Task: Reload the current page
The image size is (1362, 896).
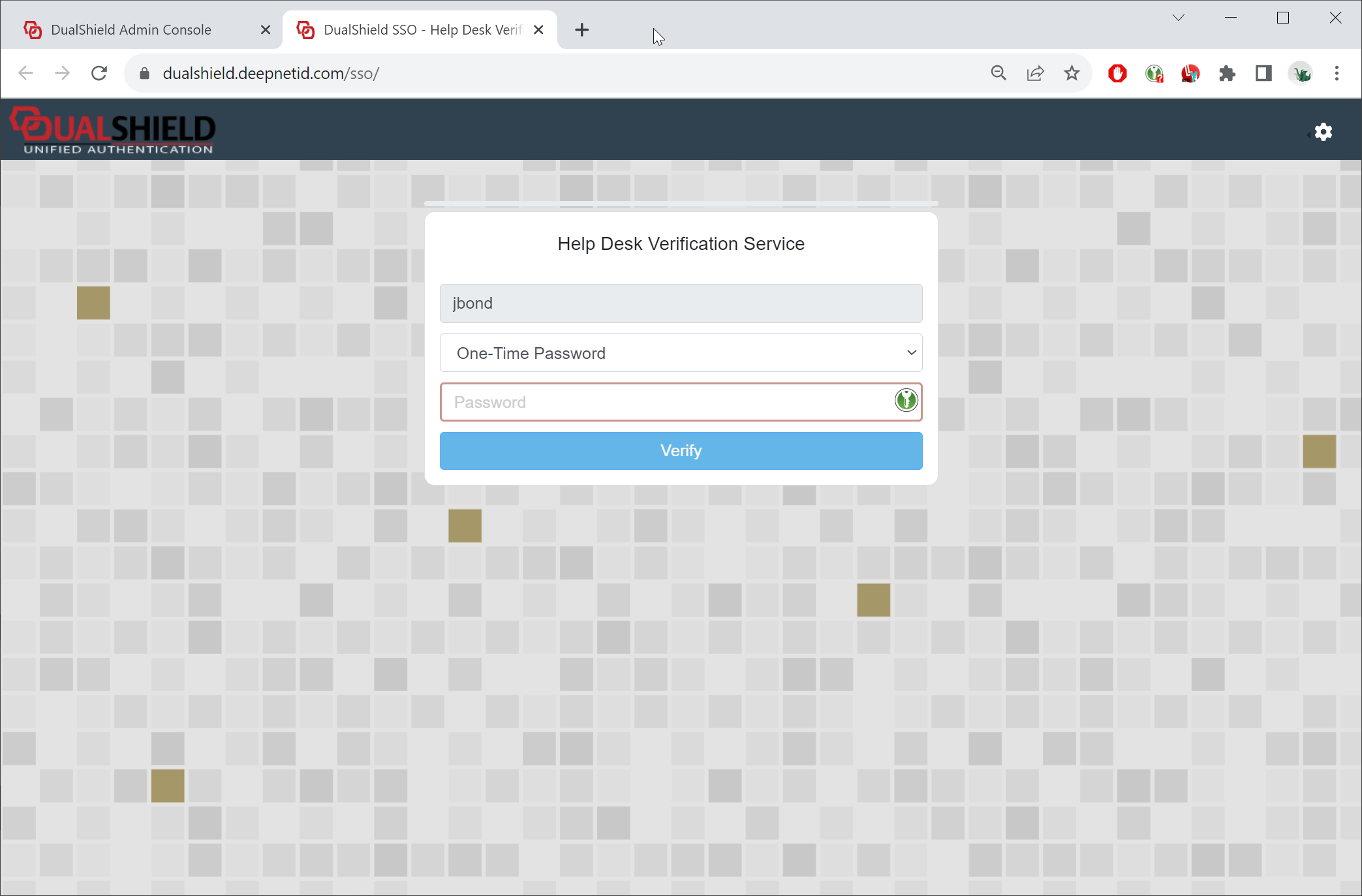Action: pyautogui.click(x=99, y=73)
